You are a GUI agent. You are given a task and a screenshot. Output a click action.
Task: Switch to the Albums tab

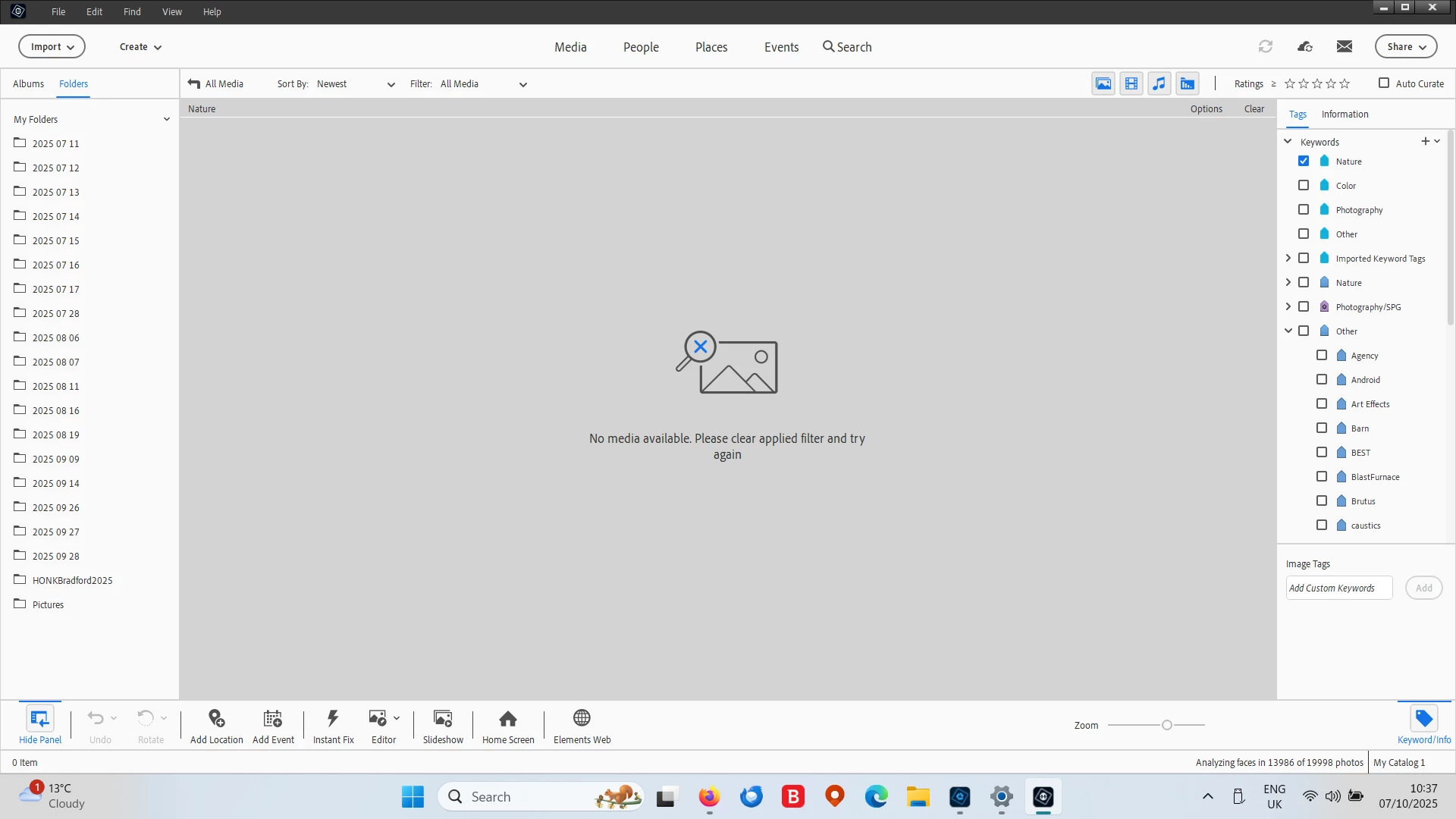28,83
